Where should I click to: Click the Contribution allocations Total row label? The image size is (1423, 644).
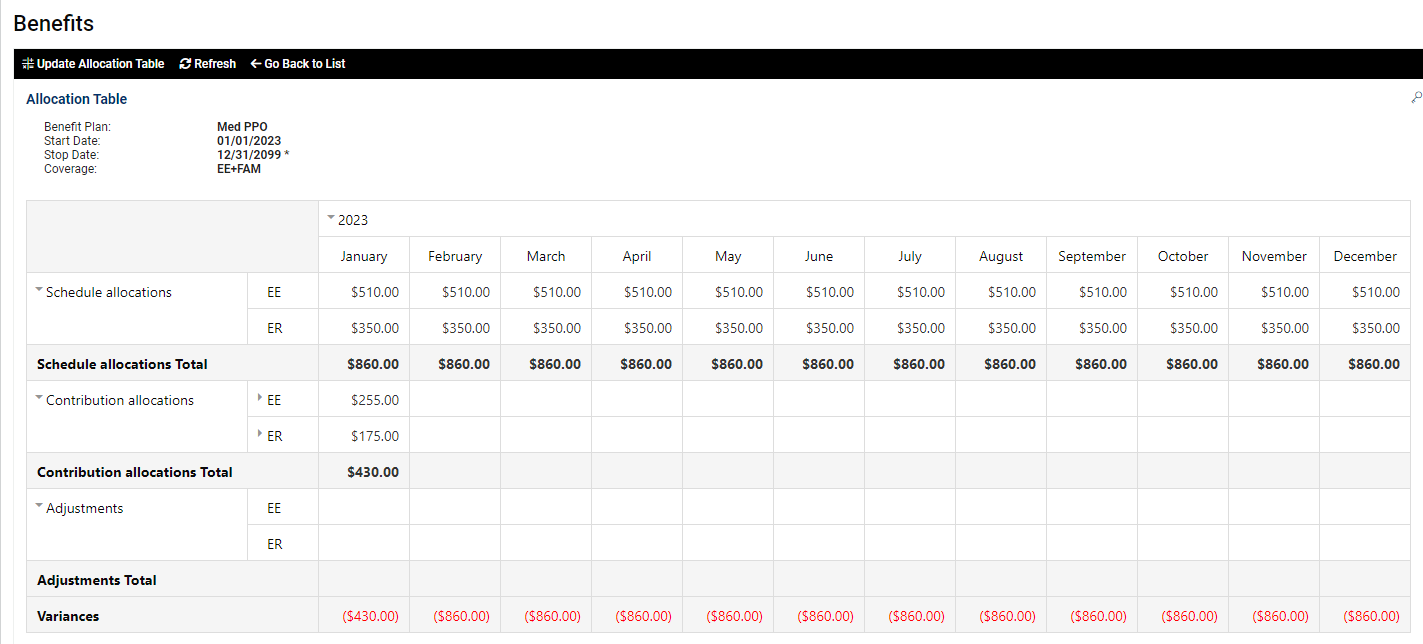coord(135,472)
